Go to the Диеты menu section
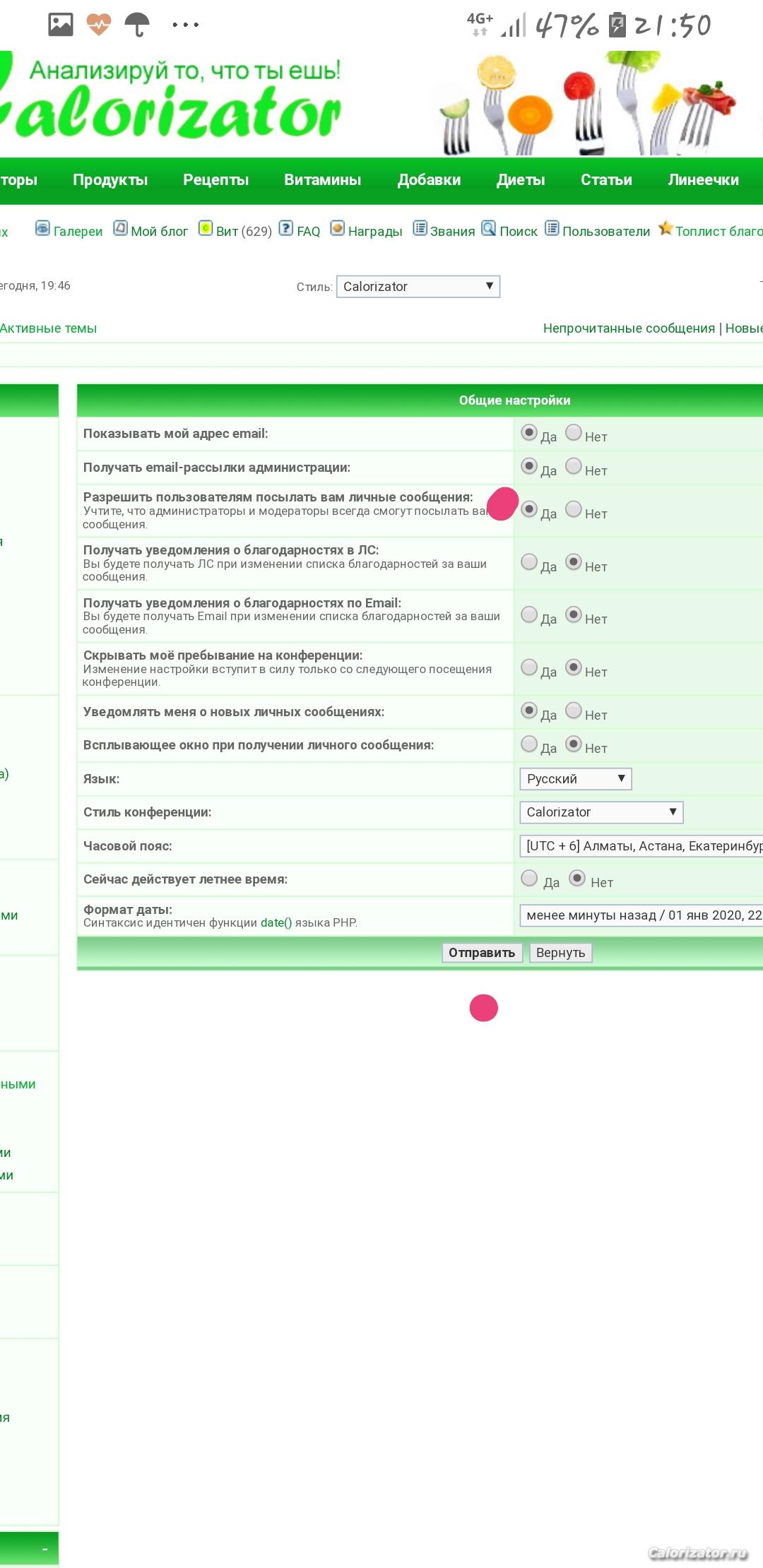This screenshot has height=1568, width=763. [521, 180]
